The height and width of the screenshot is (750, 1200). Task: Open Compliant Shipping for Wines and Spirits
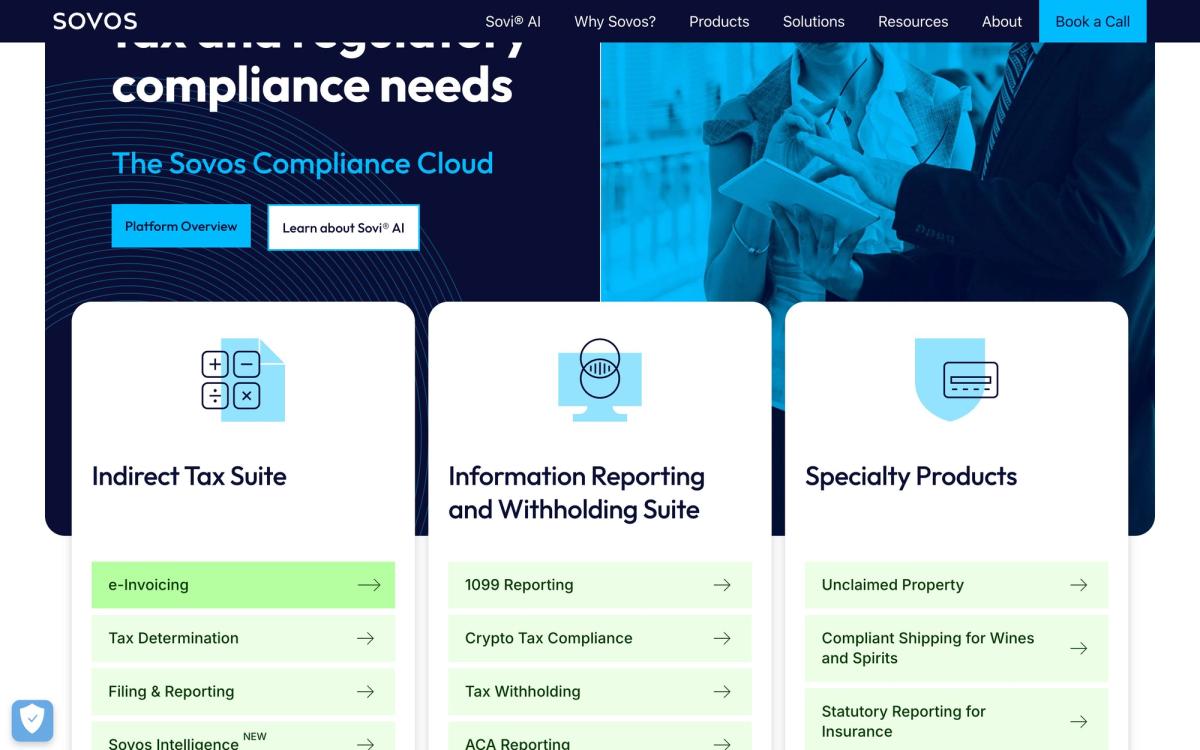957,648
